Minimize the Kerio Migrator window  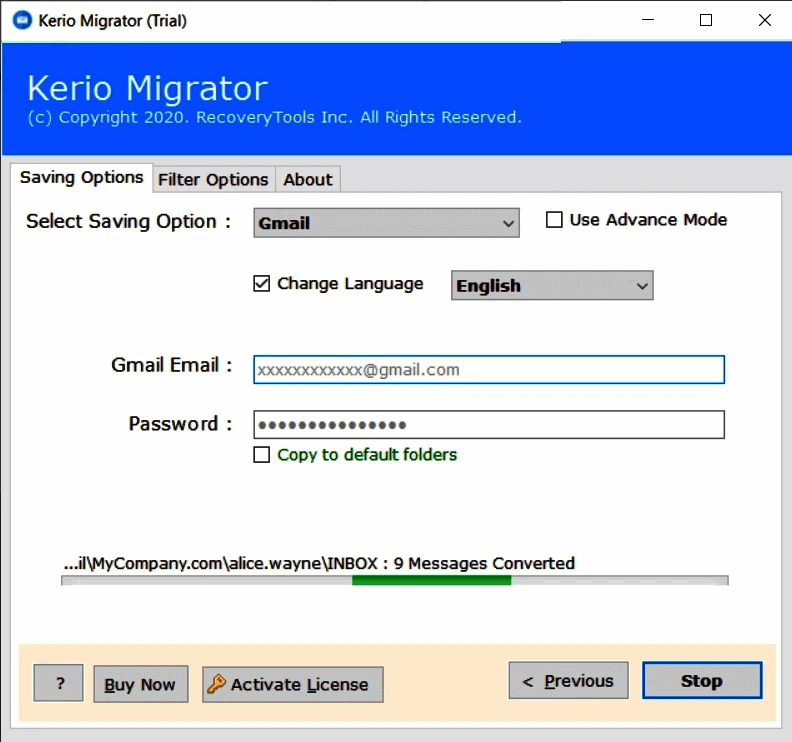[649, 20]
